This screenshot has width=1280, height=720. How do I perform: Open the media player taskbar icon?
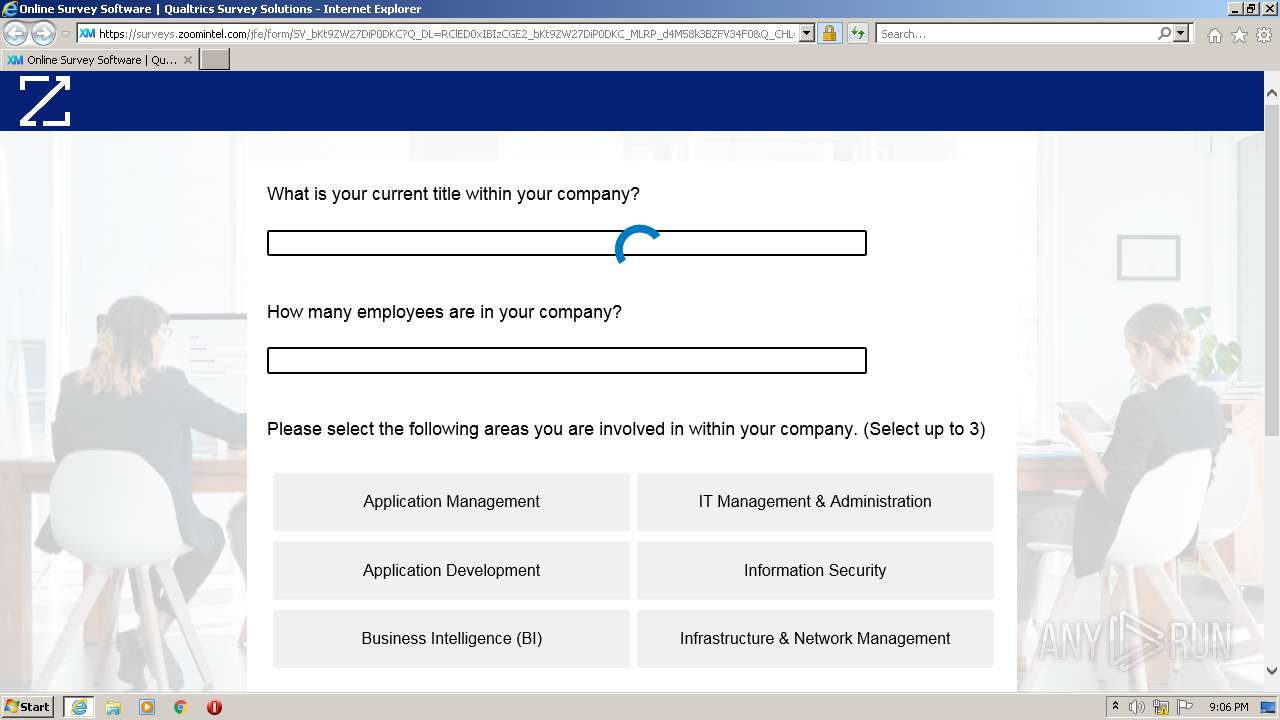pos(147,707)
